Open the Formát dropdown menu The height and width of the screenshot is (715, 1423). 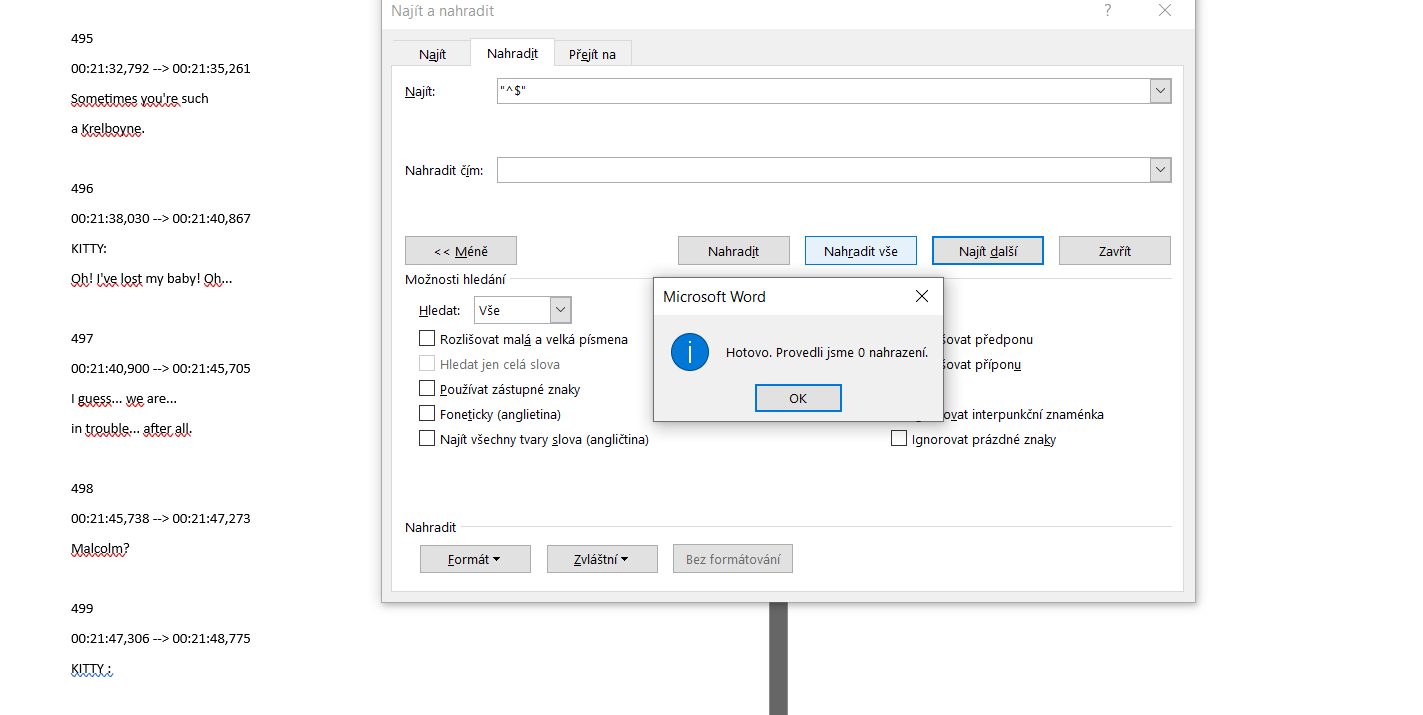pyautogui.click(x=475, y=559)
